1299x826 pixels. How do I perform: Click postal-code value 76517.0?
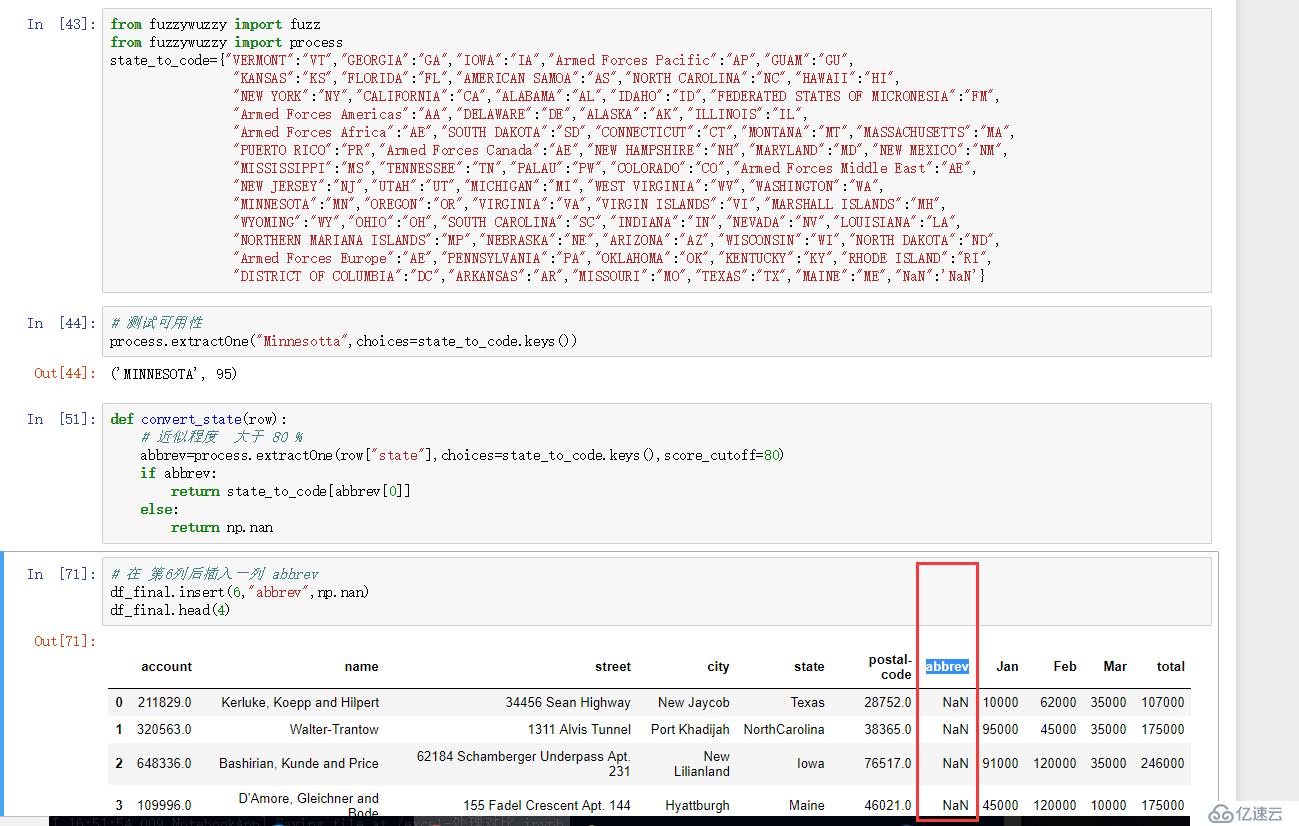tap(888, 763)
